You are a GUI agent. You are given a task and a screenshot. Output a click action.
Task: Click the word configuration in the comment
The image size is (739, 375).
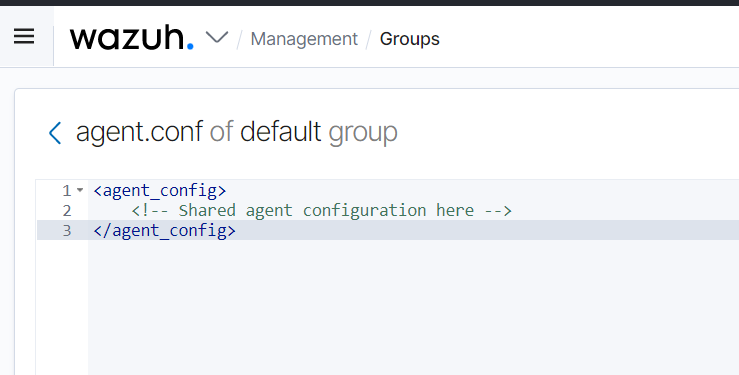364,211
